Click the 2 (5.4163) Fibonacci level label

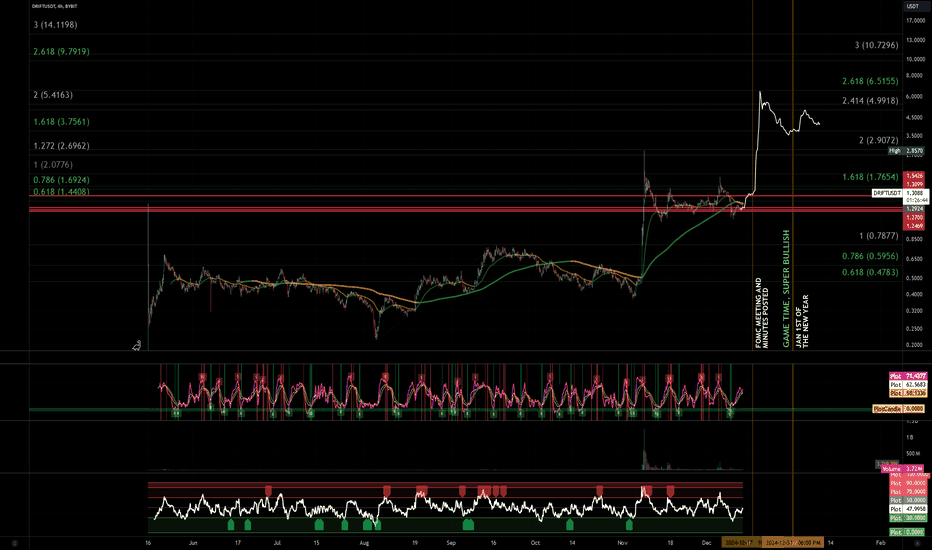click(x=53, y=95)
